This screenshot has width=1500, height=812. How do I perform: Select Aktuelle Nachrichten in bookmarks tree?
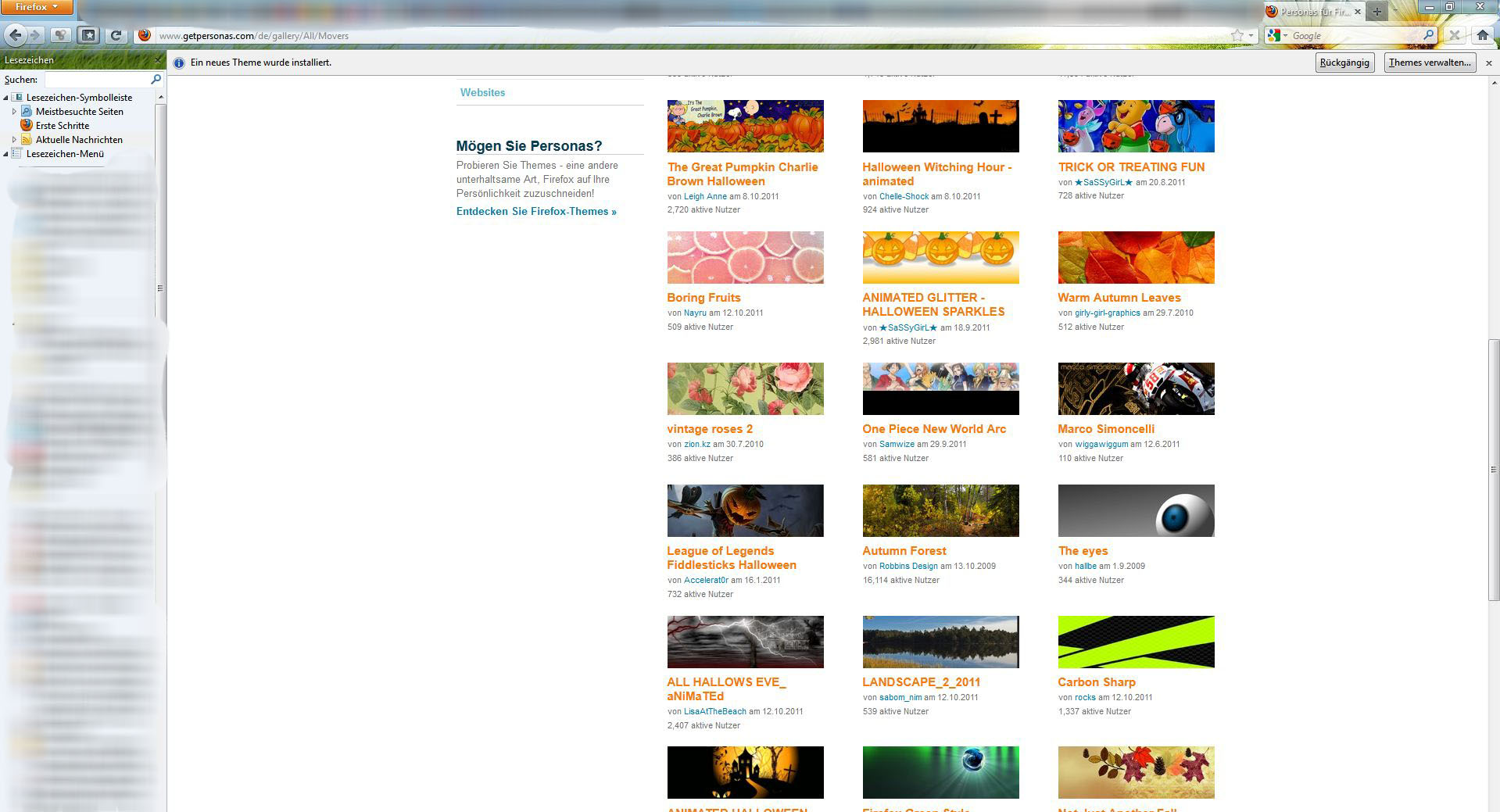(x=79, y=140)
